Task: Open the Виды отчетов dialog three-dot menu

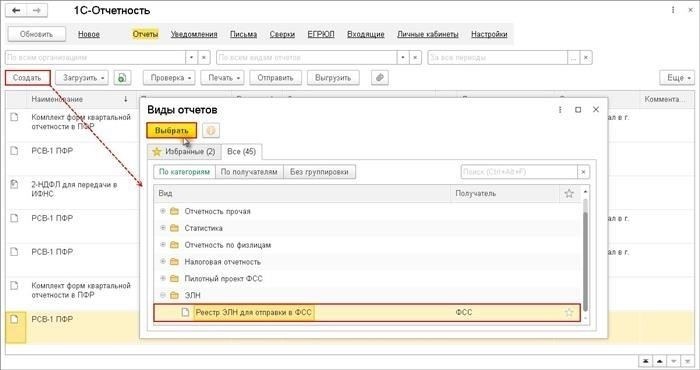Action: [x=560, y=109]
